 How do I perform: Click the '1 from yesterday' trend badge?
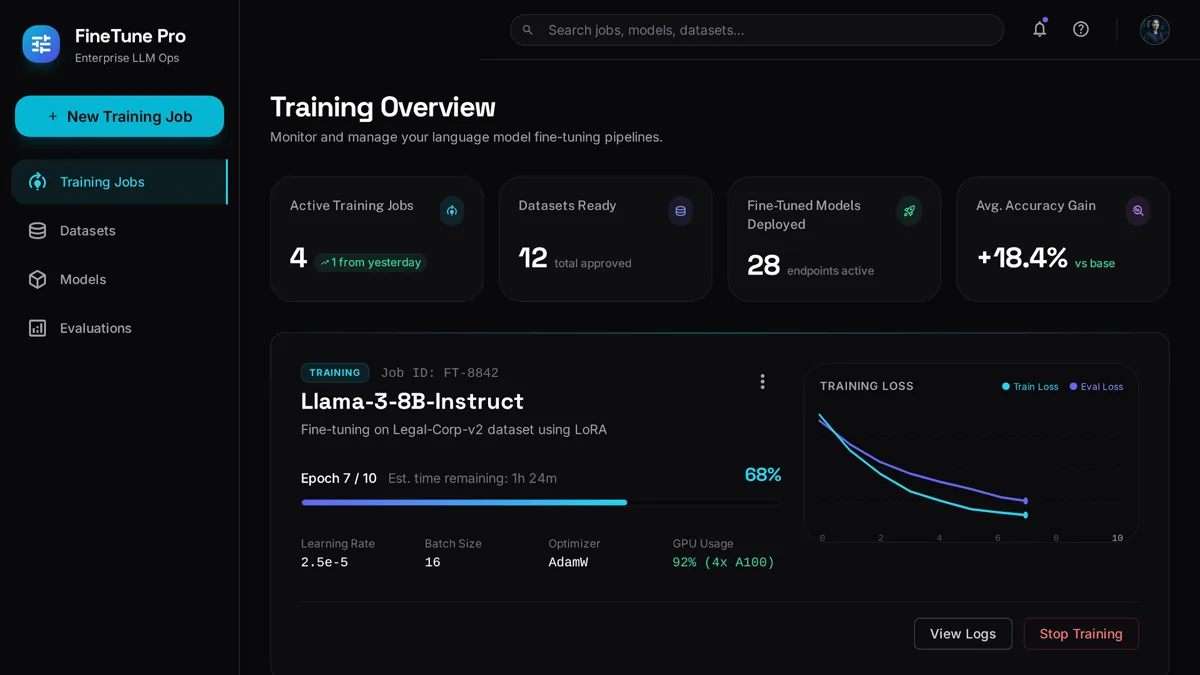coord(370,262)
